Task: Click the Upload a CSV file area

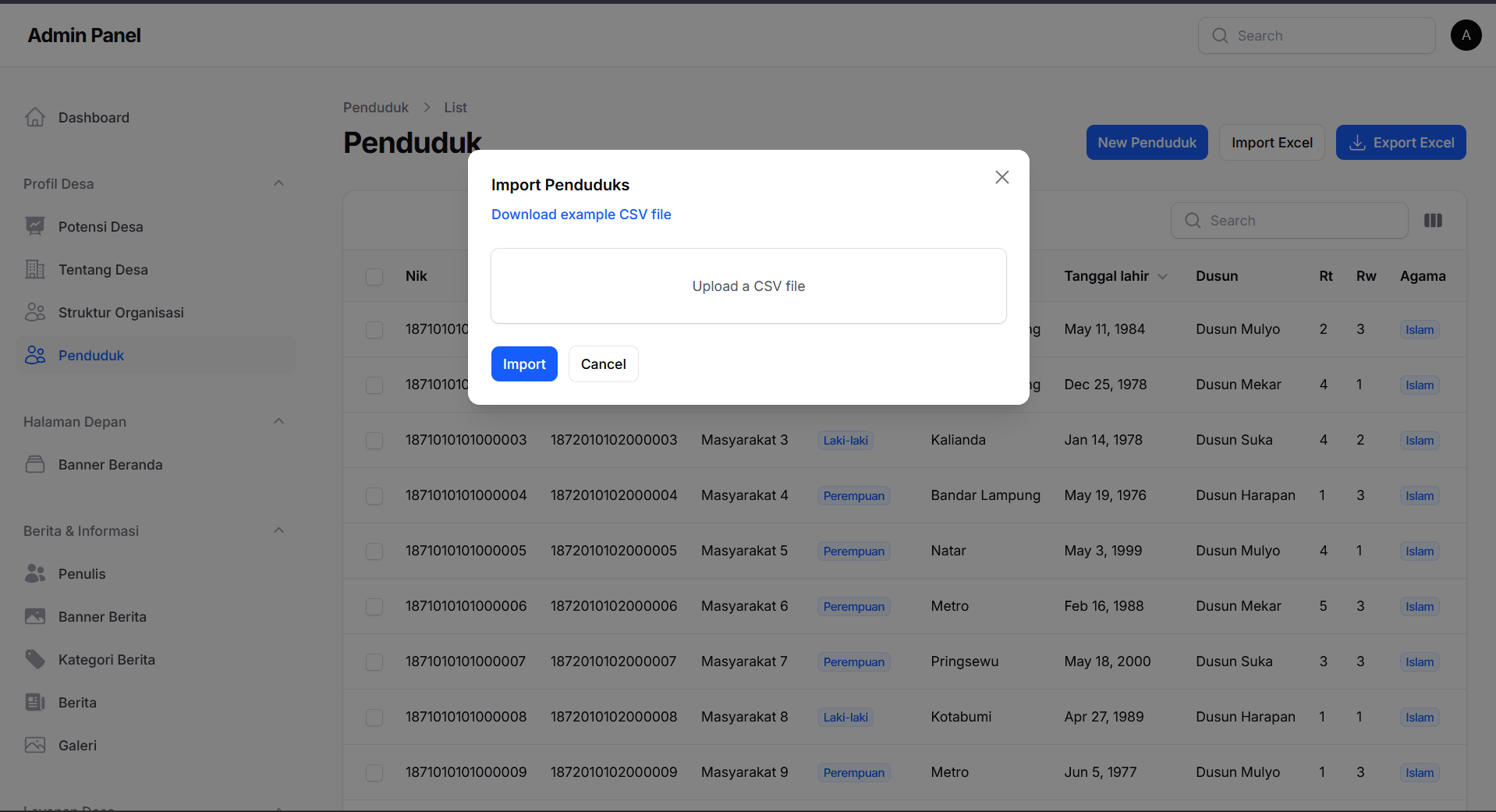Action: [x=749, y=285]
